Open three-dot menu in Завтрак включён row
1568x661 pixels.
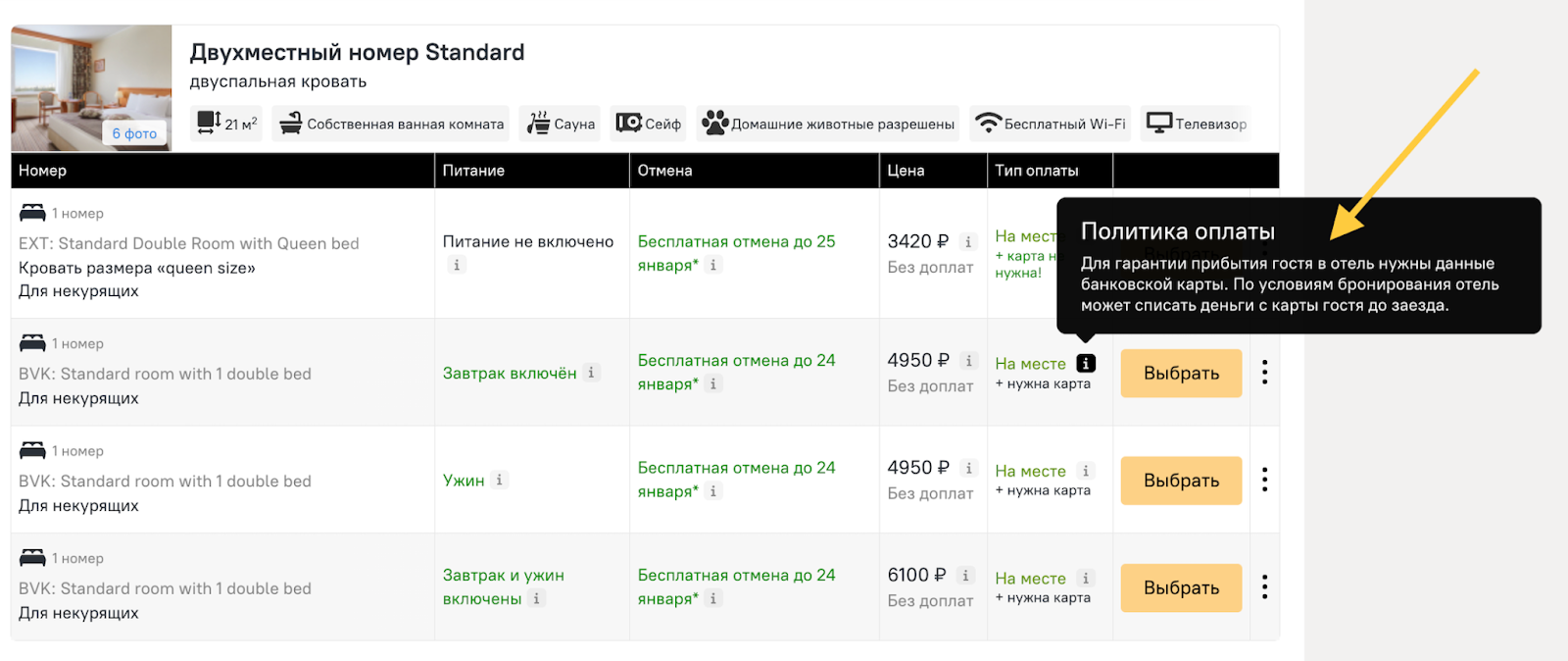pos(1265,373)
